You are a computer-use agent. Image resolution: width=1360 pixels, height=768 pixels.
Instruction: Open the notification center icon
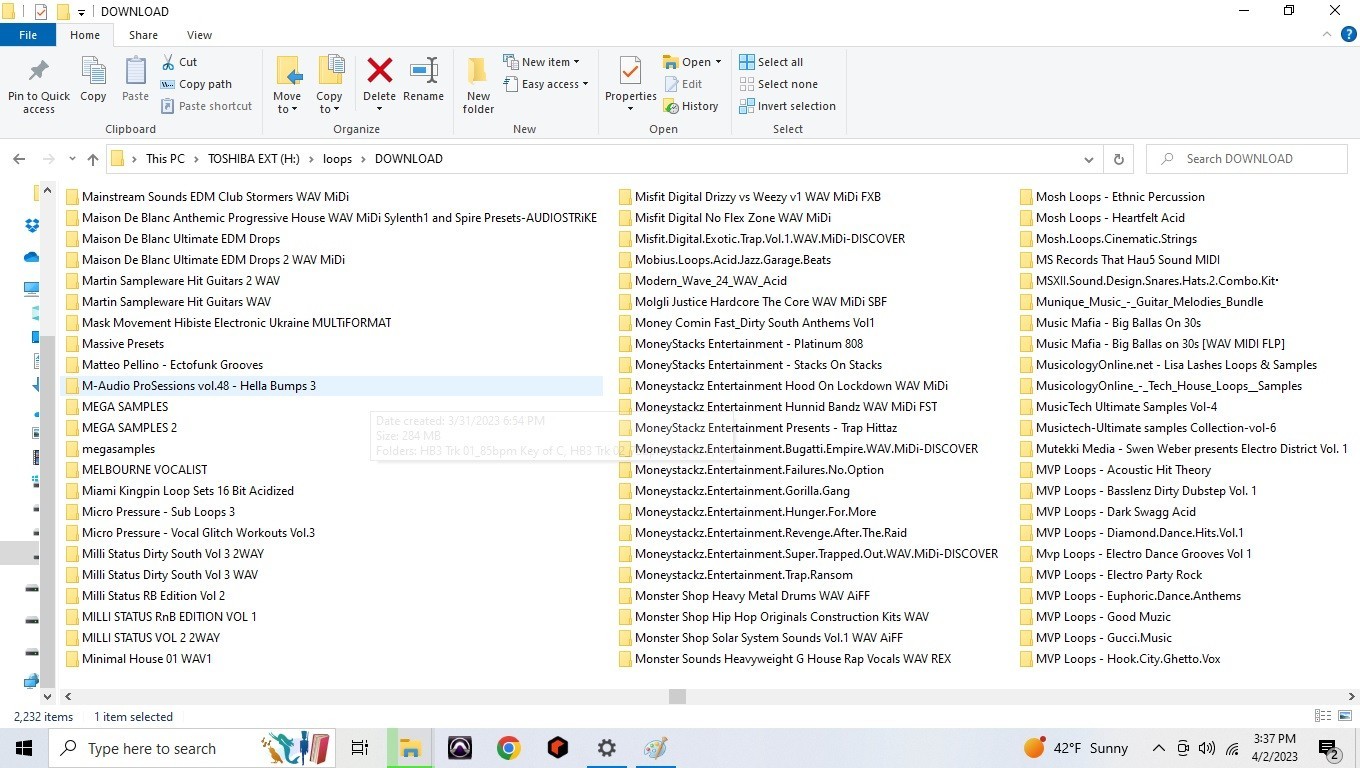[x=1329, y=748]
